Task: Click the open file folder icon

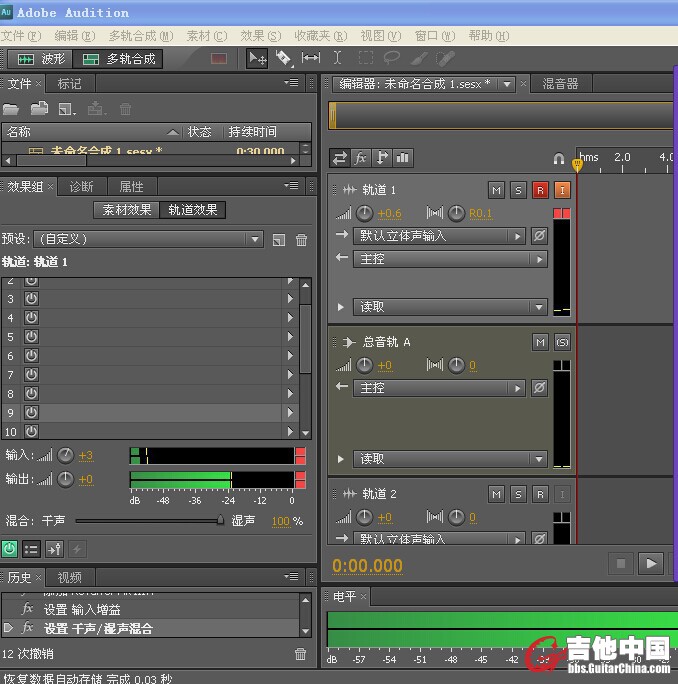Action: tap(11, 109)
